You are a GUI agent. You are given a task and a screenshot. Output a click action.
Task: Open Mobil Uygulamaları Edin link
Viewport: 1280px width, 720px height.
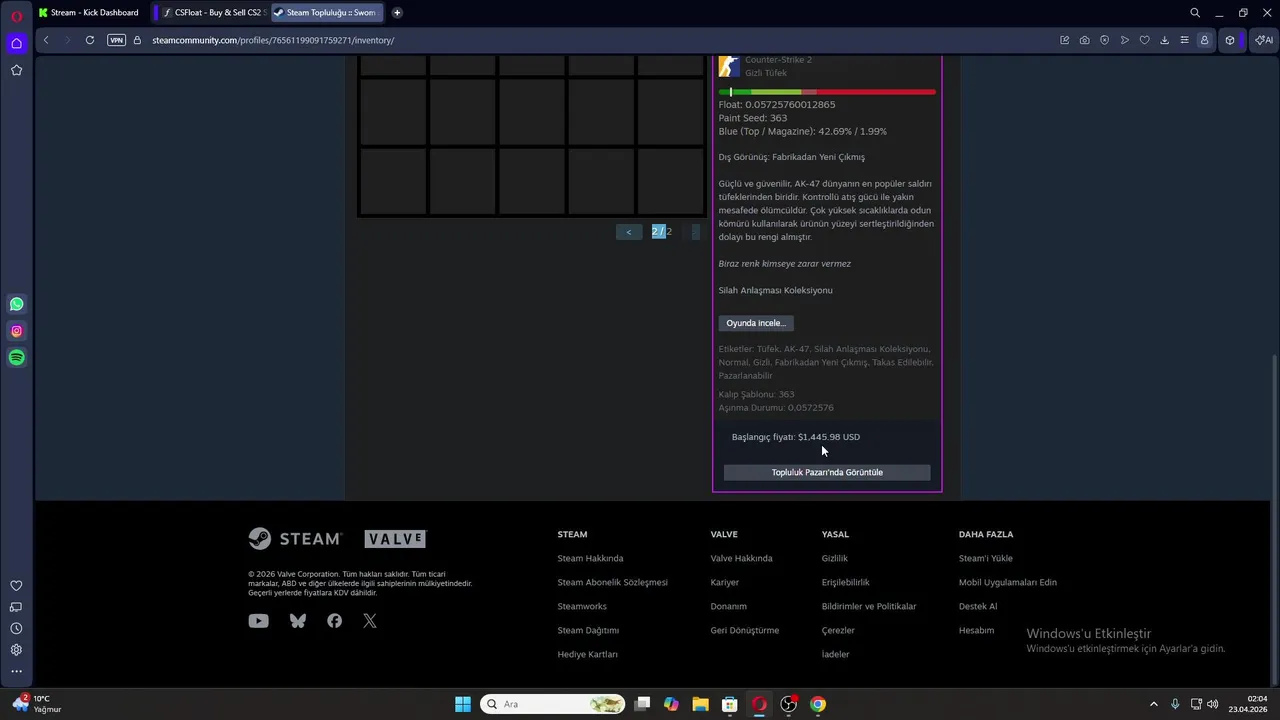coord(1008,582)
